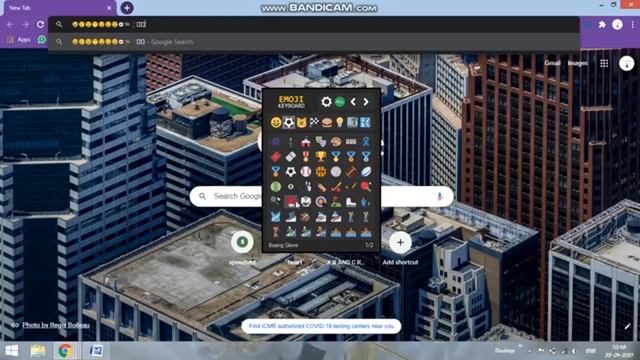Insert the red admission ticket emoji
Viewport: 640px width, 360px height.
[x=276, y=156]
